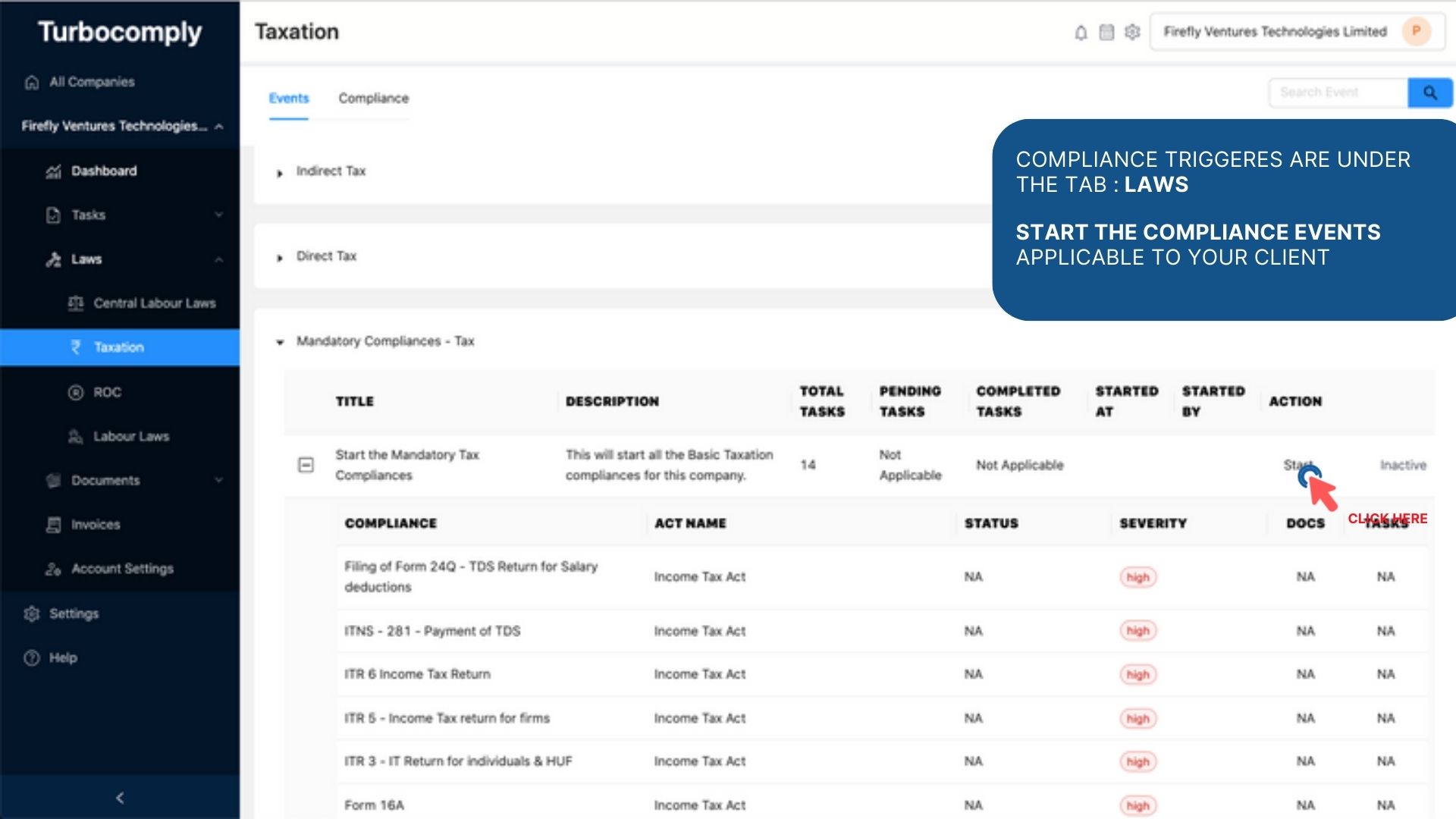Expand the Direct Tax section
Viewport: 1456px width, 819px height.
pos(280,257)
